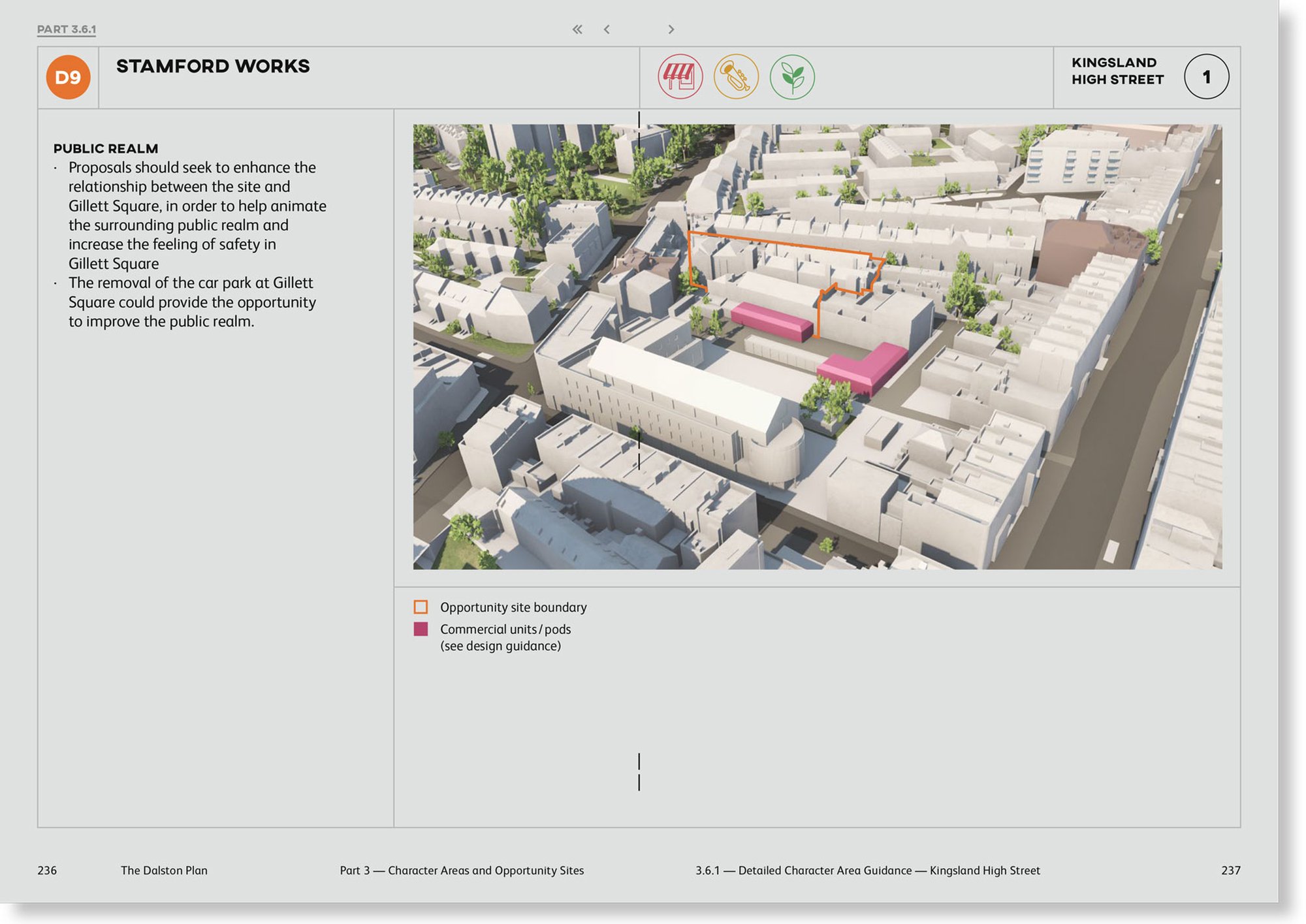Click the Kingsland High Street label

click(x=1117, y=71)
